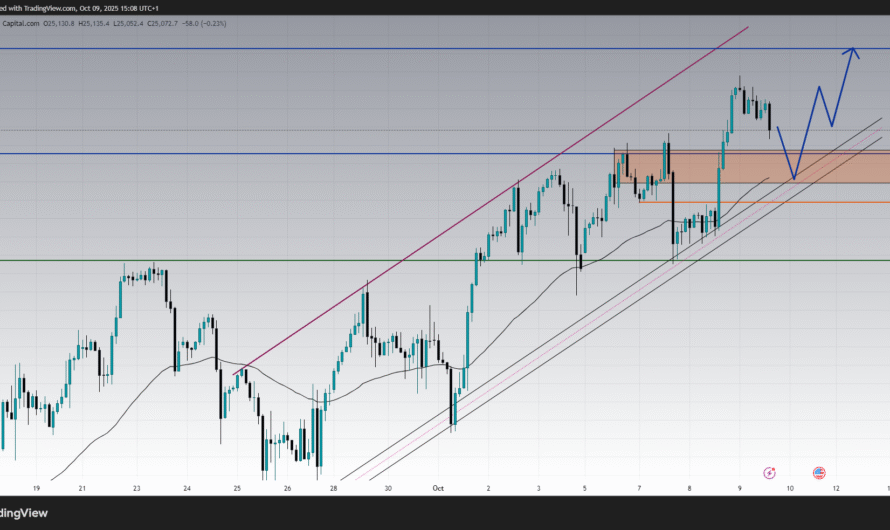Click the close value C25,072.7
This screenshot has height=530, width=890.
(x=162, y=23)
